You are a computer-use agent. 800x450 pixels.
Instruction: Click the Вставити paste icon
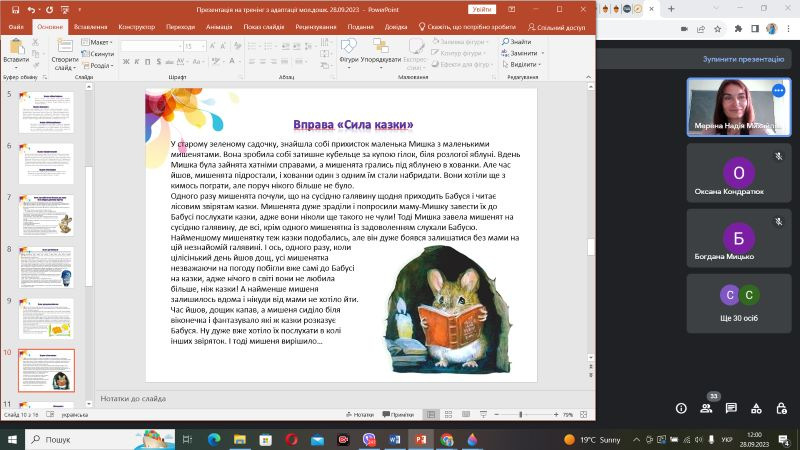(x=16, y=46)
